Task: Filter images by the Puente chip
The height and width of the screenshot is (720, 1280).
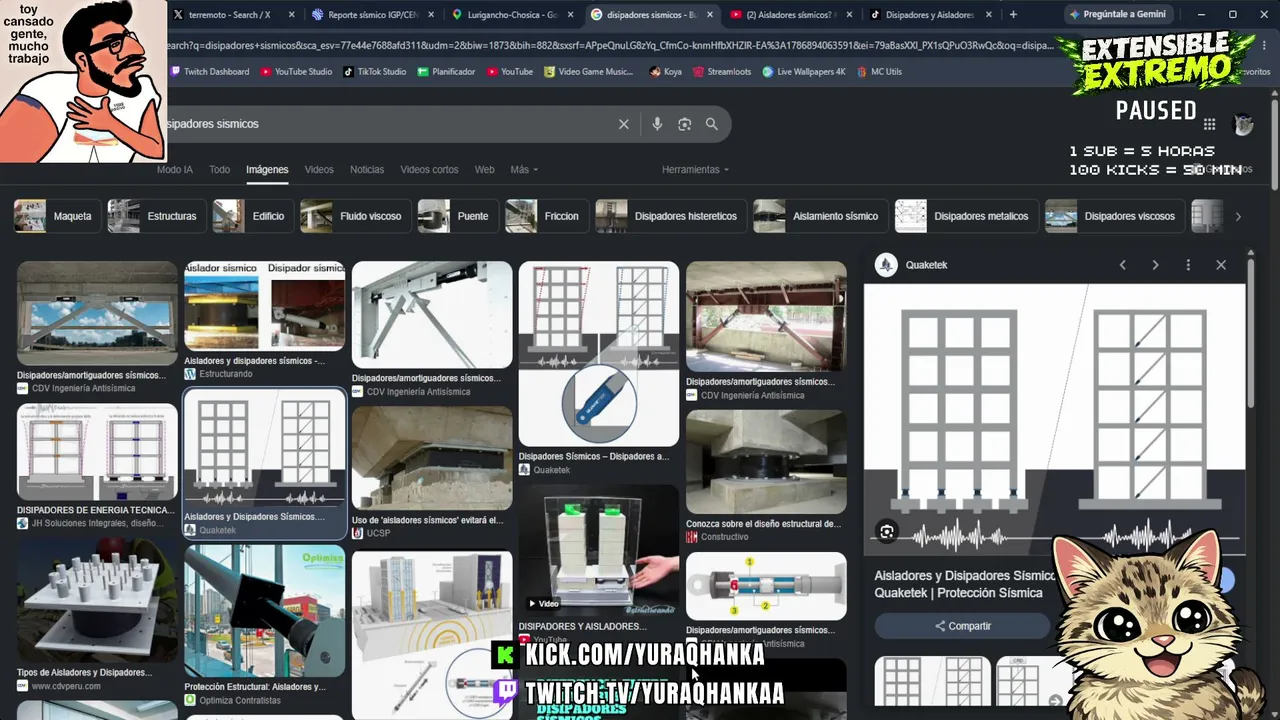Action: 457,216
